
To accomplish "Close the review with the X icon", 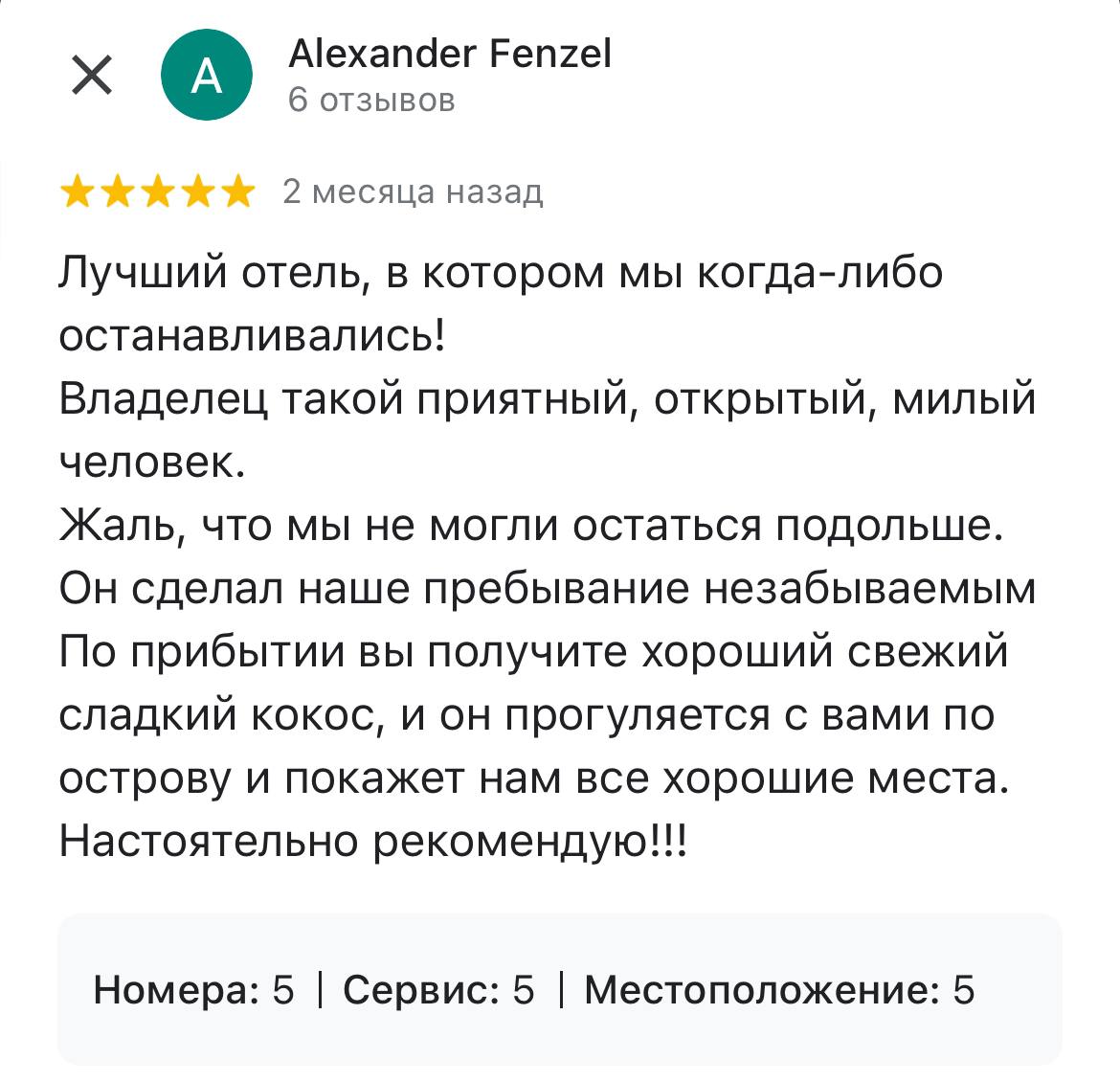I will coord(92,75).
